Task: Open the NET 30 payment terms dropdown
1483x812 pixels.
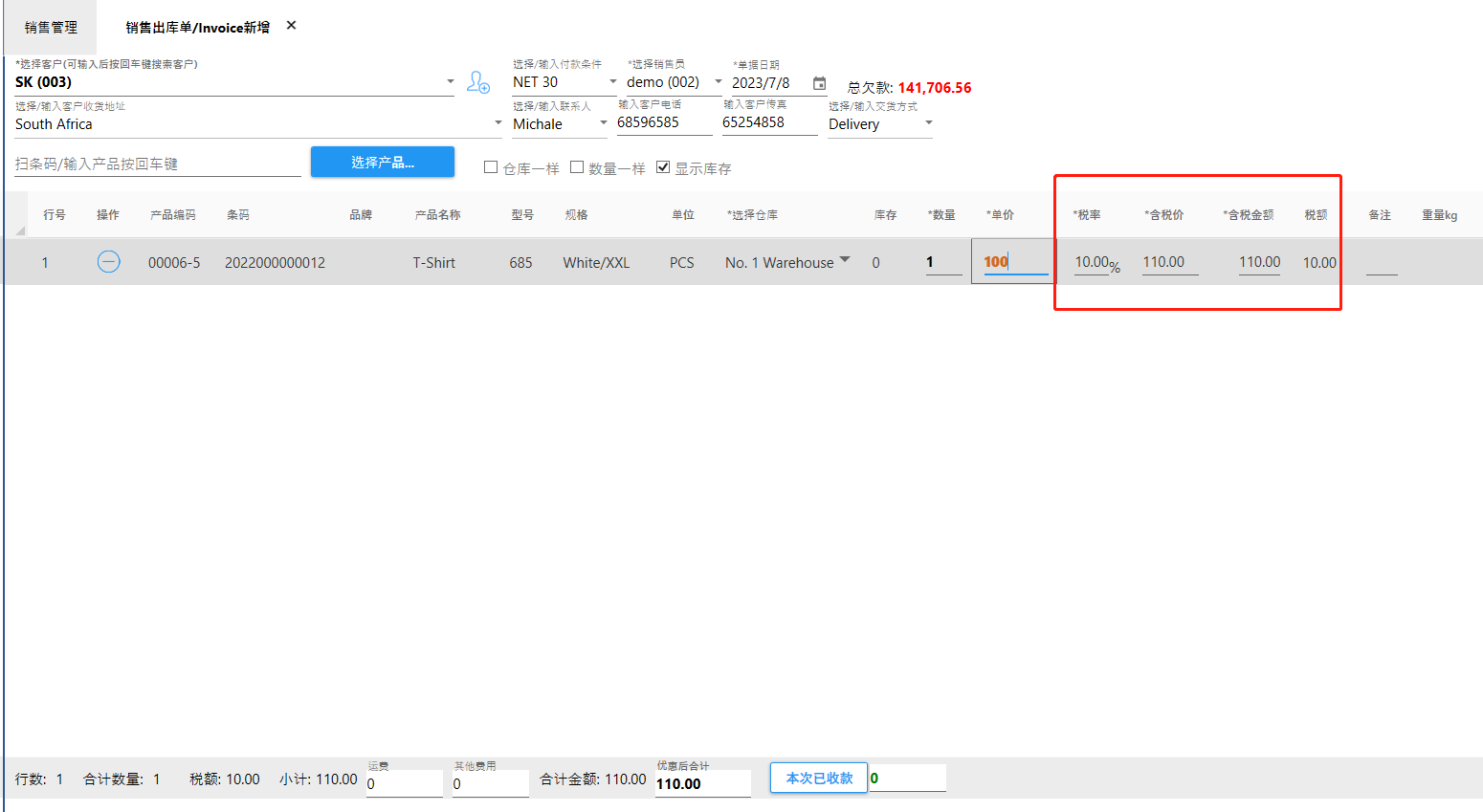Action: [x=613, y=82]
